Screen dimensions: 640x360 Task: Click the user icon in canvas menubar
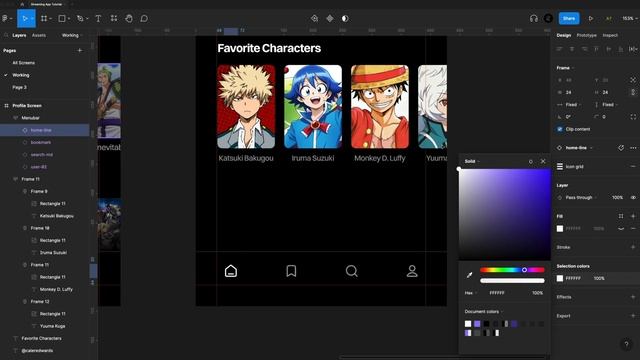[x=412, y=271]
